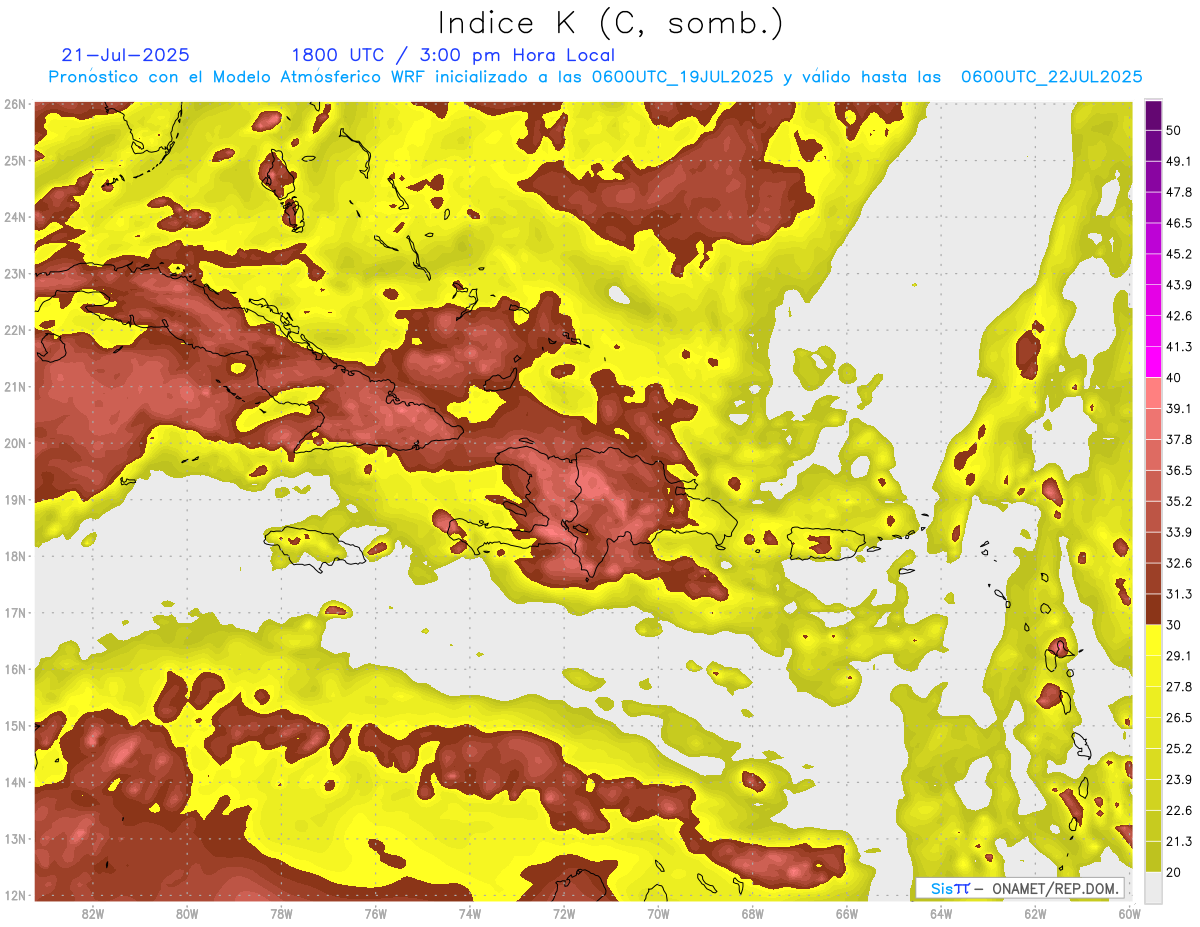
Task: Pick the olive swatch between 20 and 21.3
Action: (x=1153, y=858)
